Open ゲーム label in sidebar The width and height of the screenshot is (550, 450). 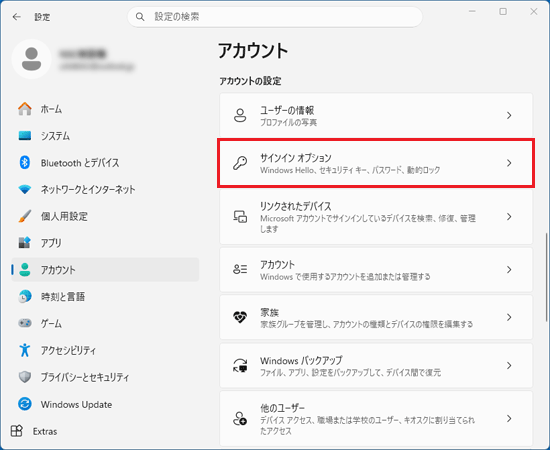(x=51, y=323)
